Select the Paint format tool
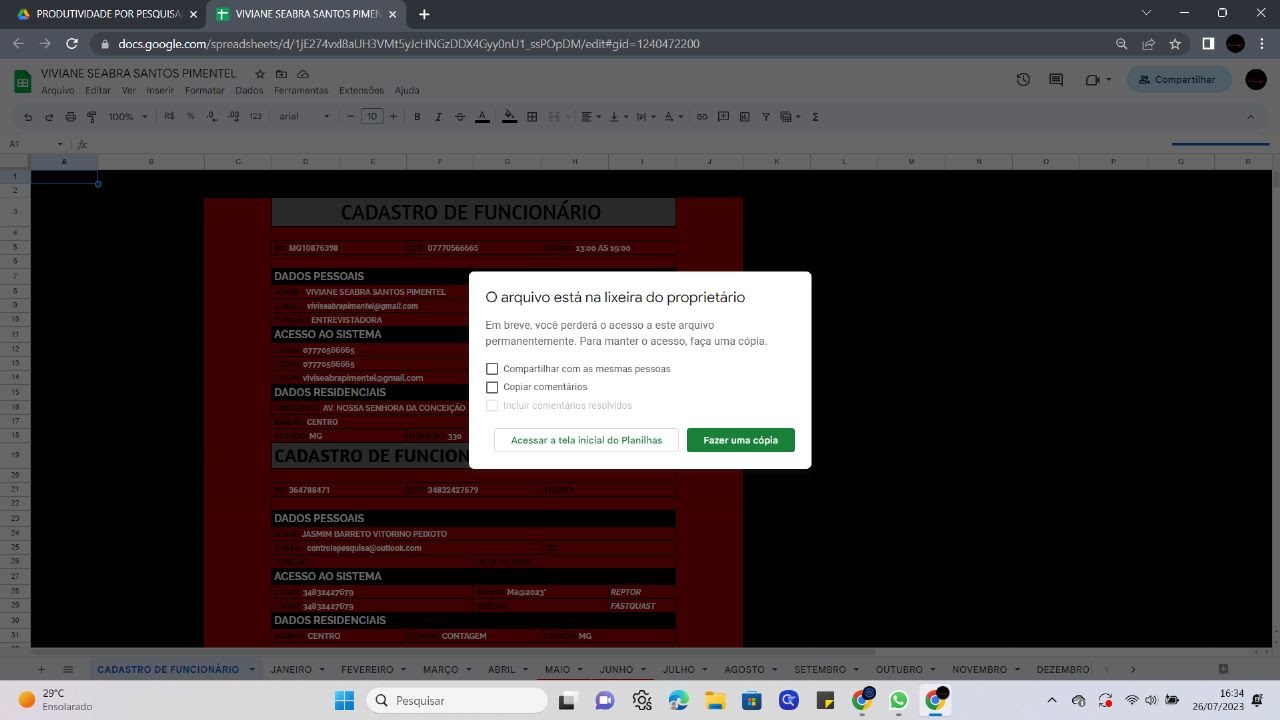The height and width of the screenshot is (720, 1280). coord(91,117)
